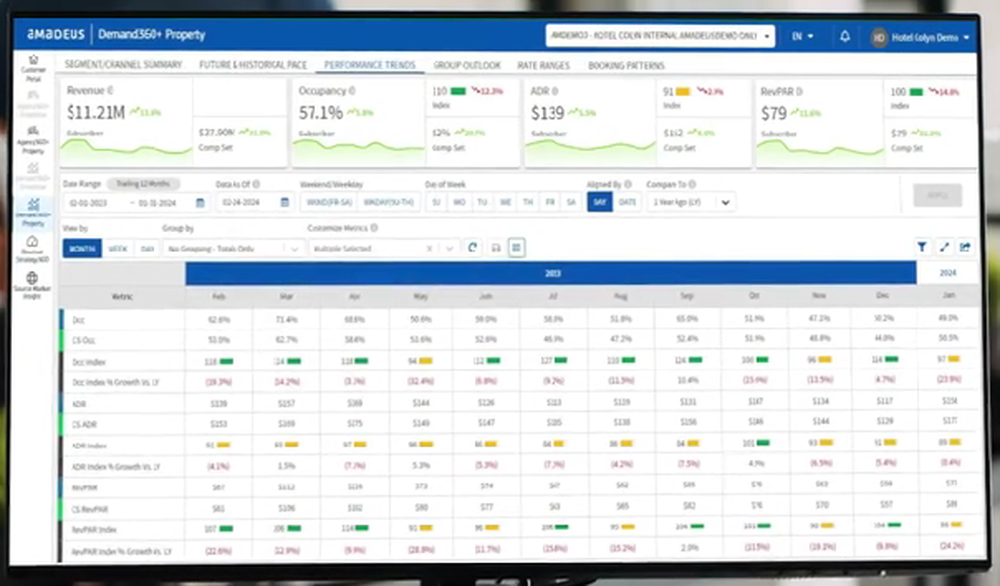This screenshot has width=1000, height=586.
Task: Open the EN language dropdown
Action: (802, 36)
